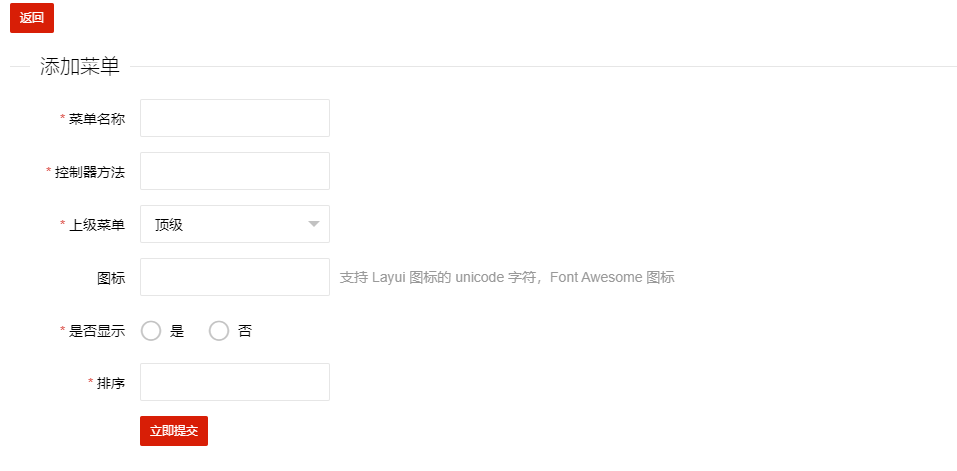
Task: Click into the 排序 input field
Action: coord(235,382)
